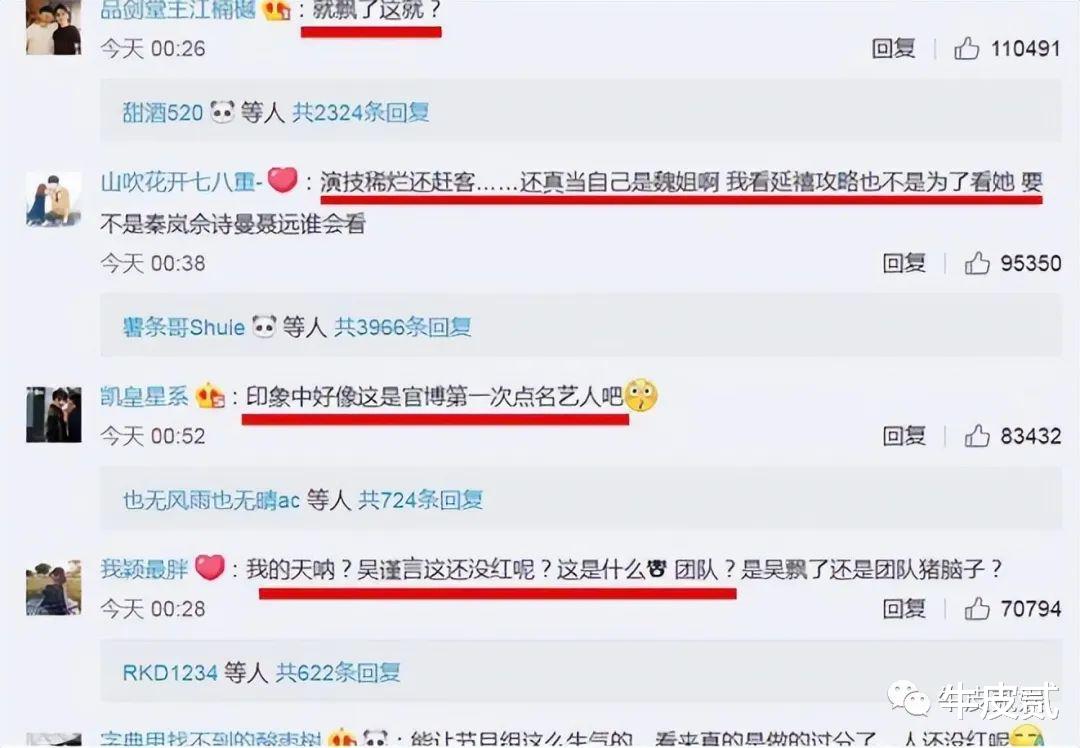Open the profile of 我颖最胖
The width and height of the screenshot is (1080, 748).
coord(144,569)
